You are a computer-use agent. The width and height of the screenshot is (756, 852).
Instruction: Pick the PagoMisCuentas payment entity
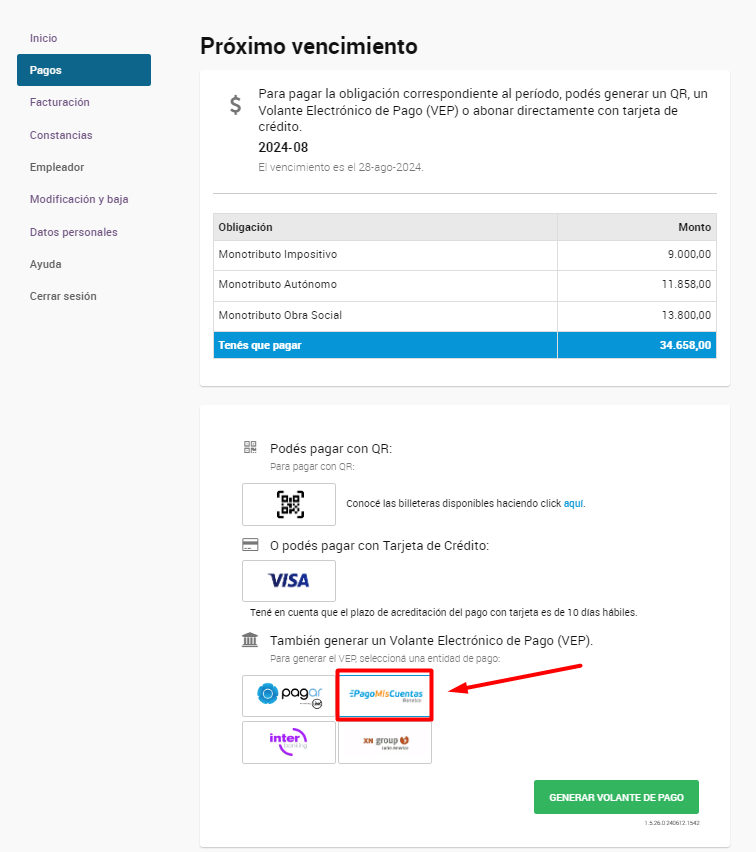tap(385, 696)
